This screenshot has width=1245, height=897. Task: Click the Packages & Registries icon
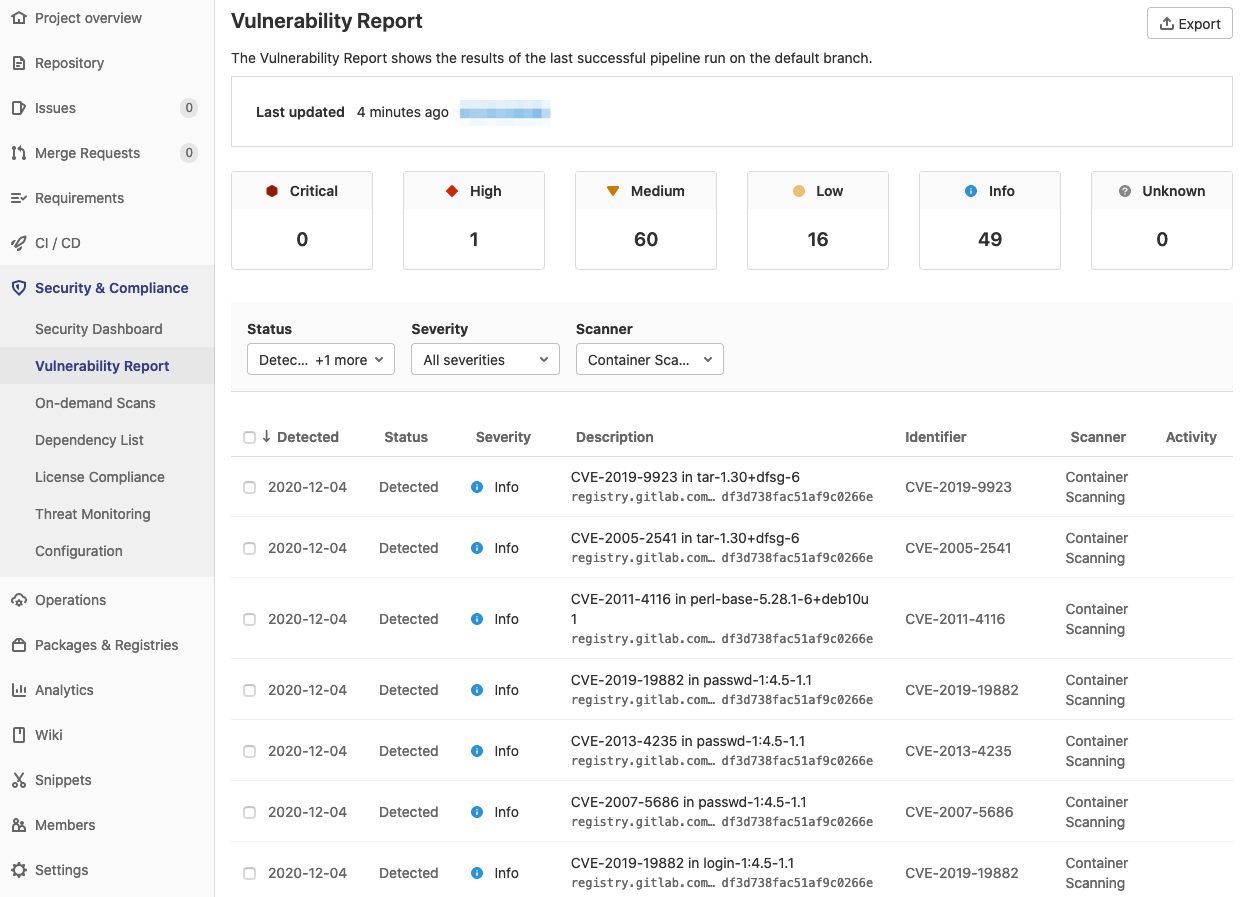[18, 645]
